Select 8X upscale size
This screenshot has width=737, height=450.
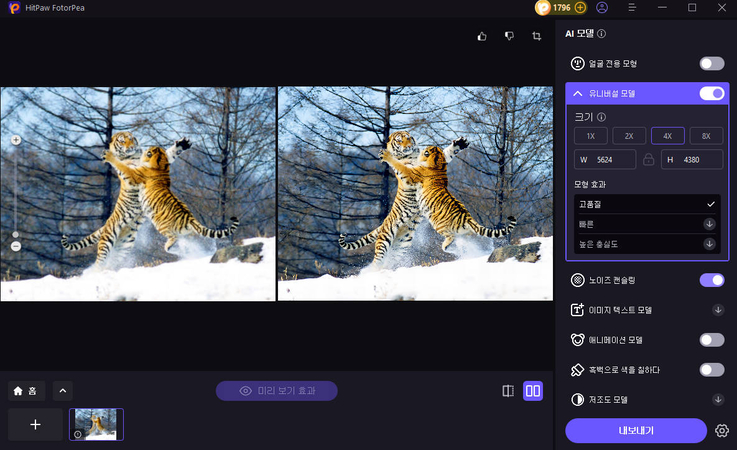[x=706, y=136]
